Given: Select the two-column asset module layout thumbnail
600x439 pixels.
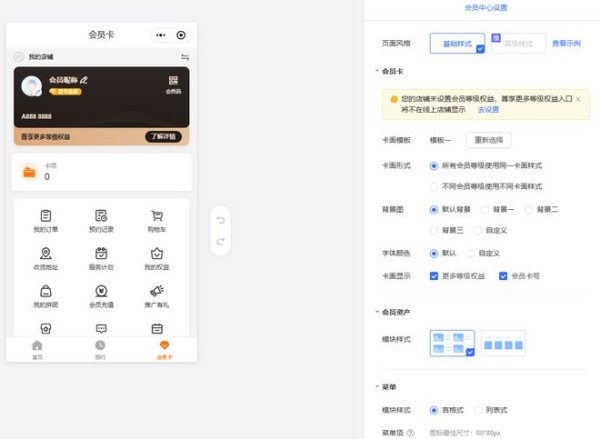Looking at the screenshot, I should coord(452,343).
